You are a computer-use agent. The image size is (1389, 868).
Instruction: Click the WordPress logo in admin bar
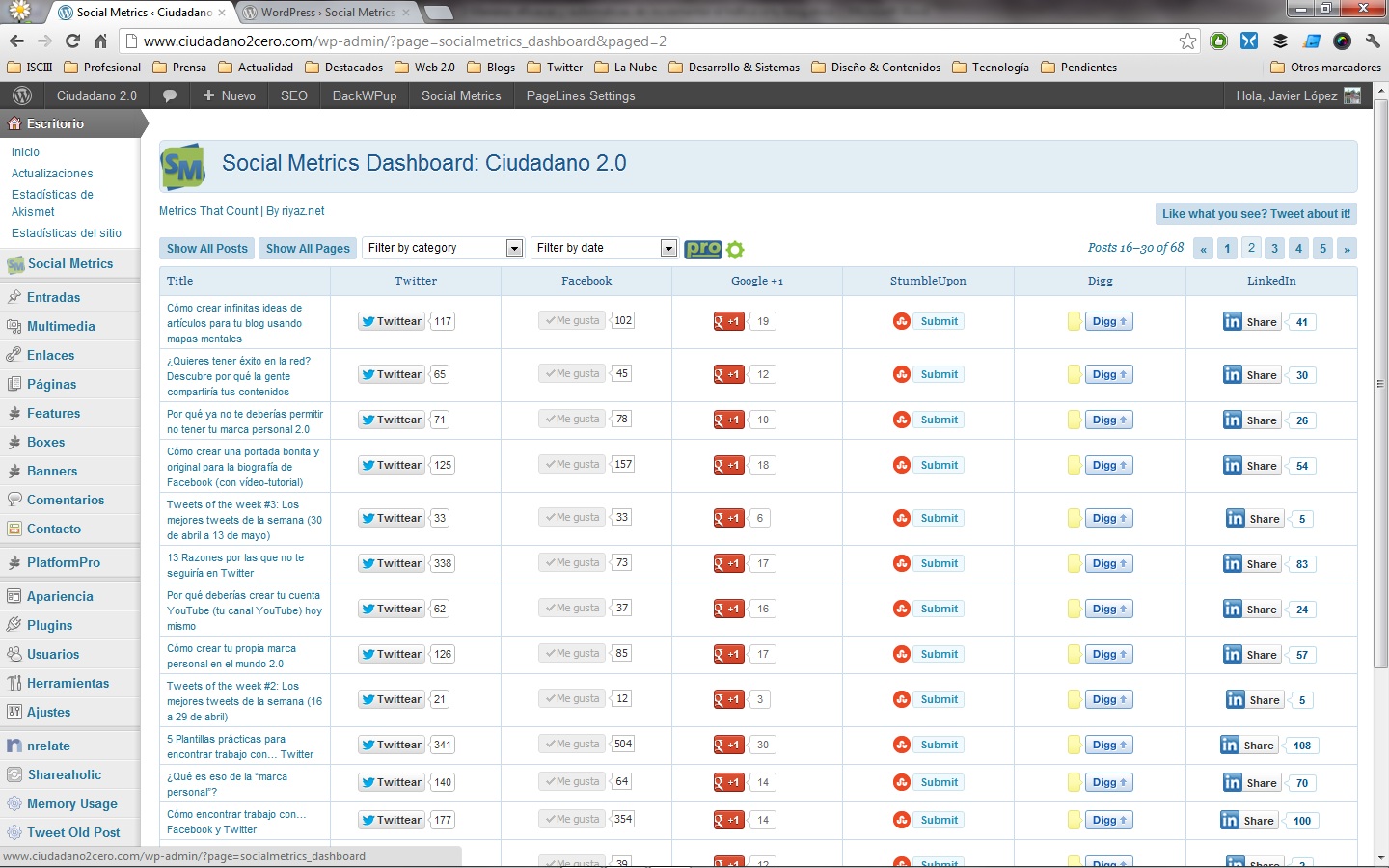point(22,95)
